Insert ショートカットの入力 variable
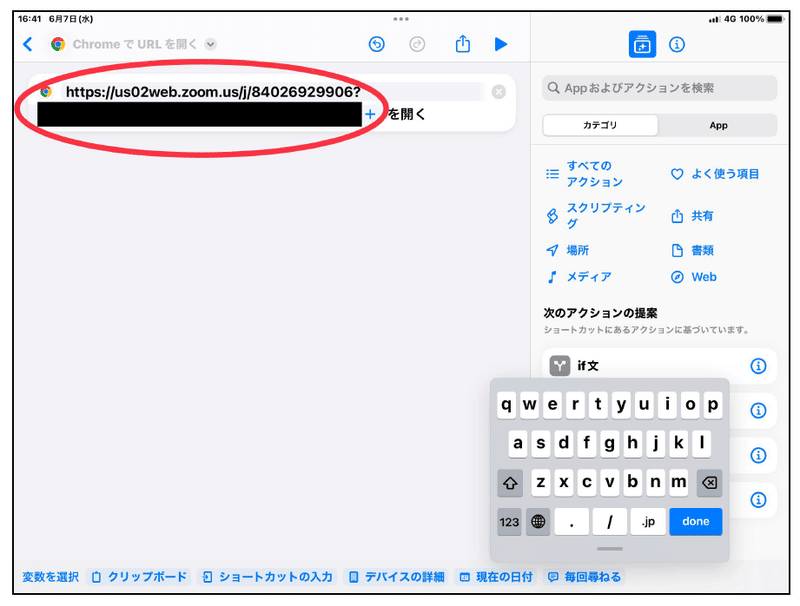 [267, 577]
